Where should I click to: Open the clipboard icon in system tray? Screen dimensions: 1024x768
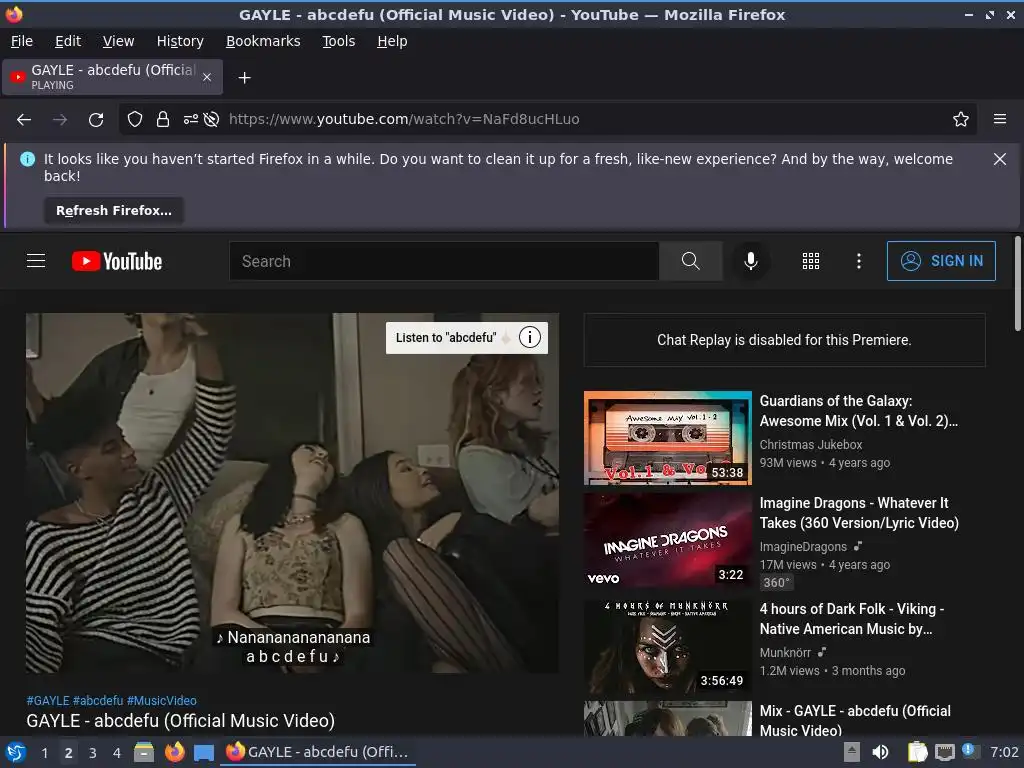coord(917,752)
